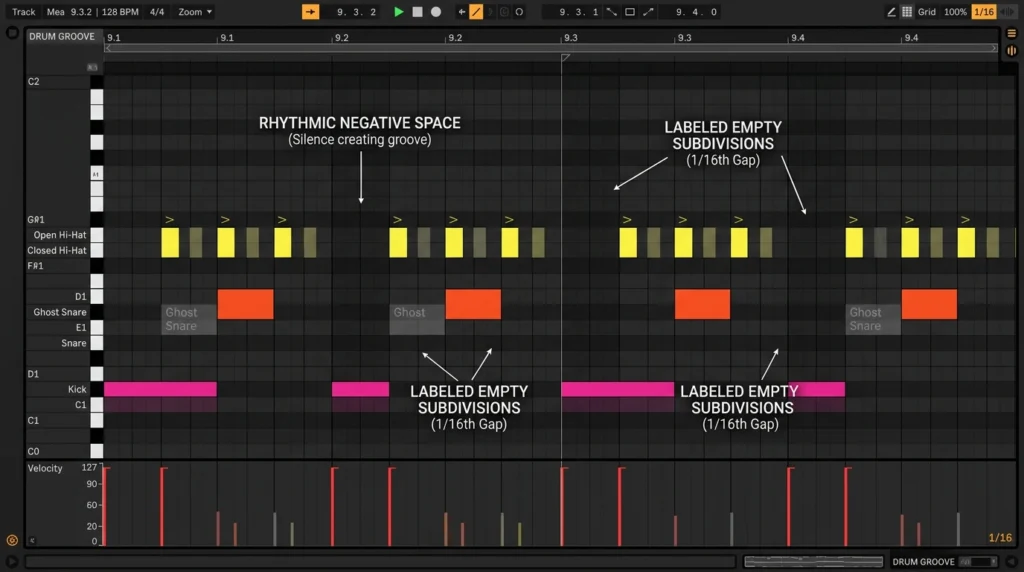Click the bottom-left play triangle icon
The height and width of the screenshot is (572, 1024).
[12, 561]
